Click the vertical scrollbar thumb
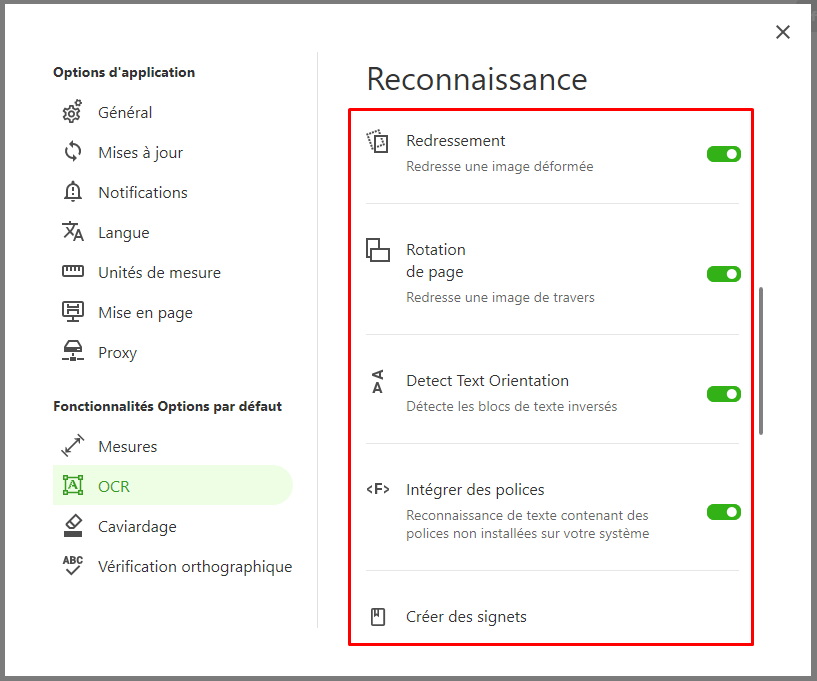This screenshot has width=817, height=681. (761, 361)
